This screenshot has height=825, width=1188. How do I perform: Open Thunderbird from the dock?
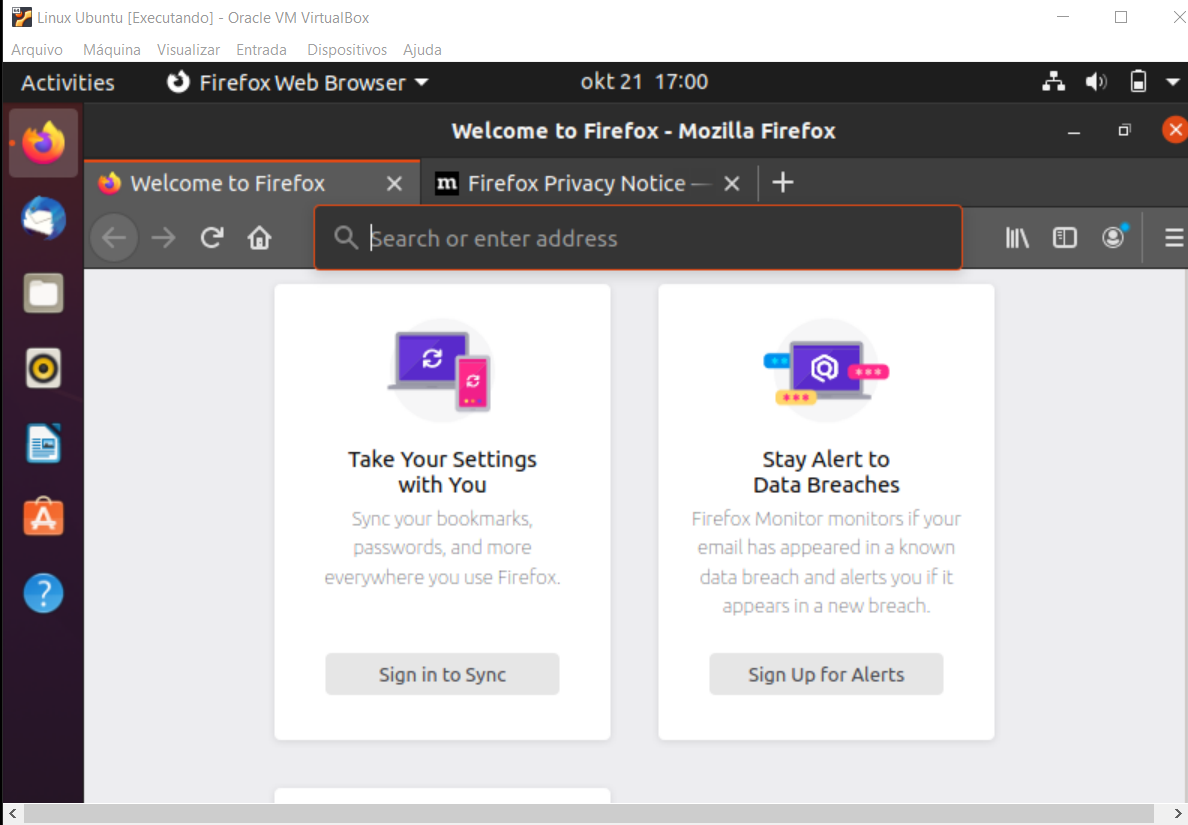pos(43,217)
